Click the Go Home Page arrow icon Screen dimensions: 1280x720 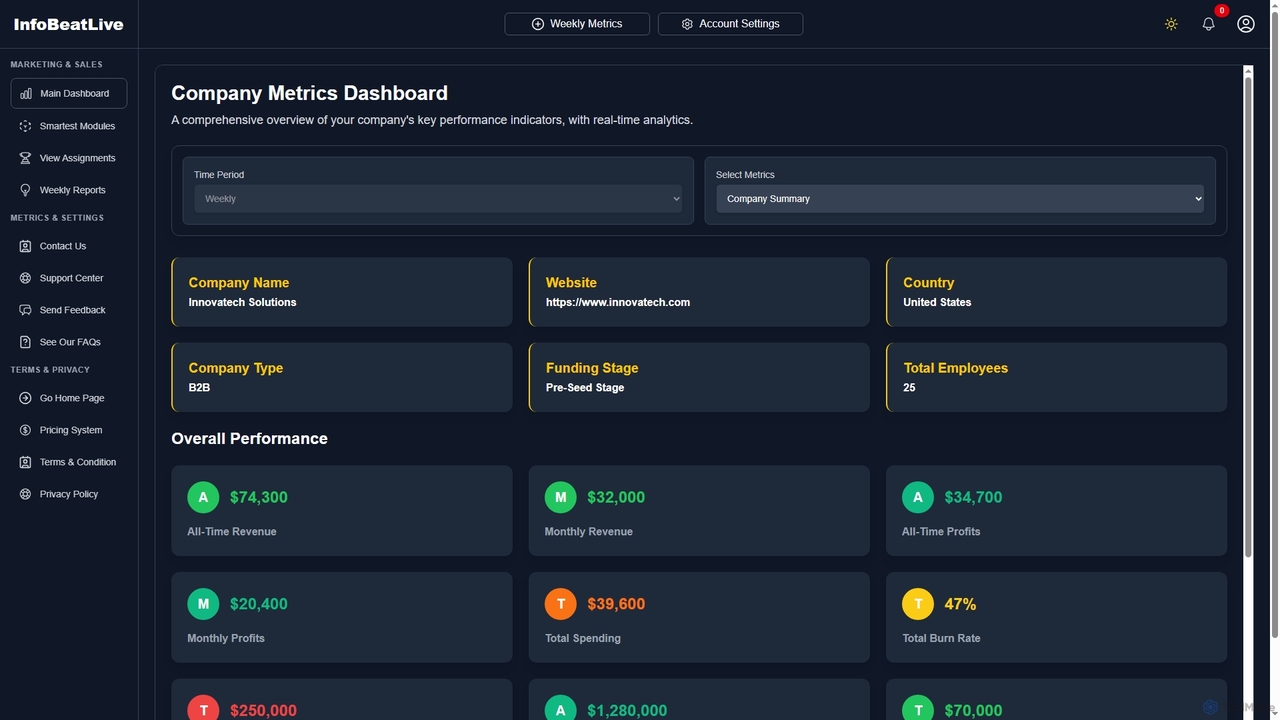[x=26, y=398]
